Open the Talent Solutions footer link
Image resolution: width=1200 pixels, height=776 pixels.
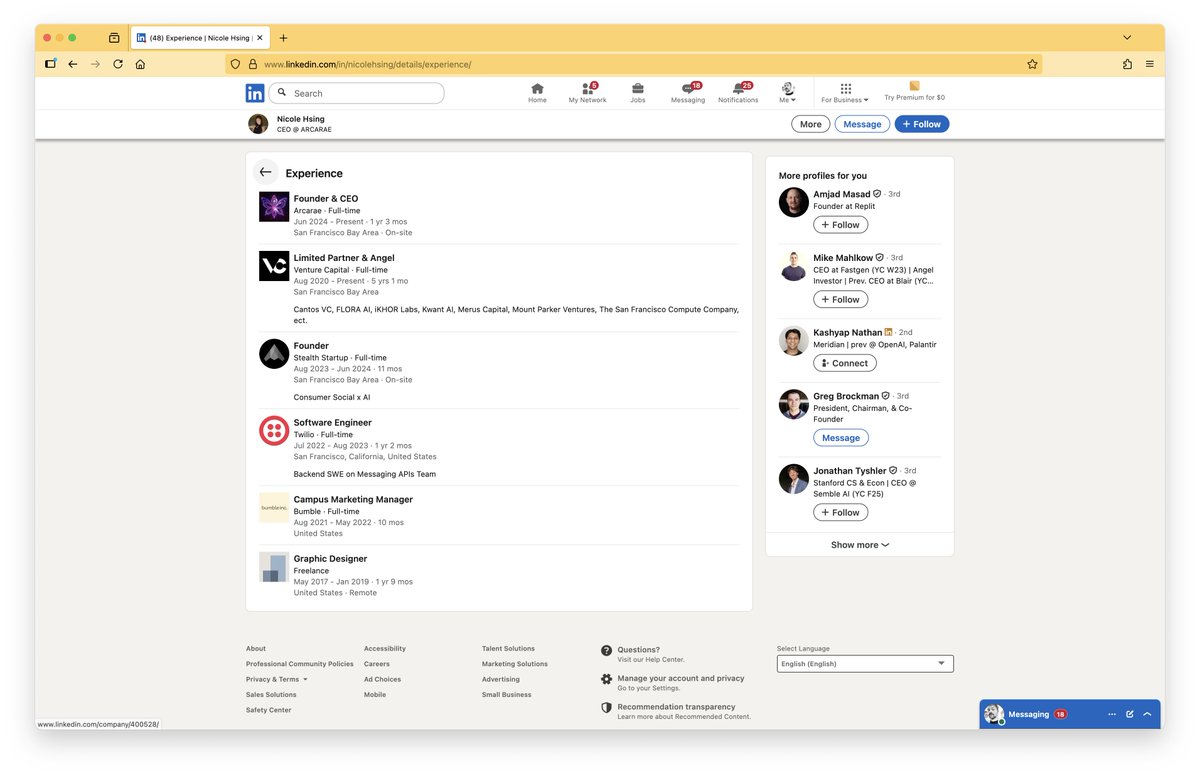pos(508,649)
